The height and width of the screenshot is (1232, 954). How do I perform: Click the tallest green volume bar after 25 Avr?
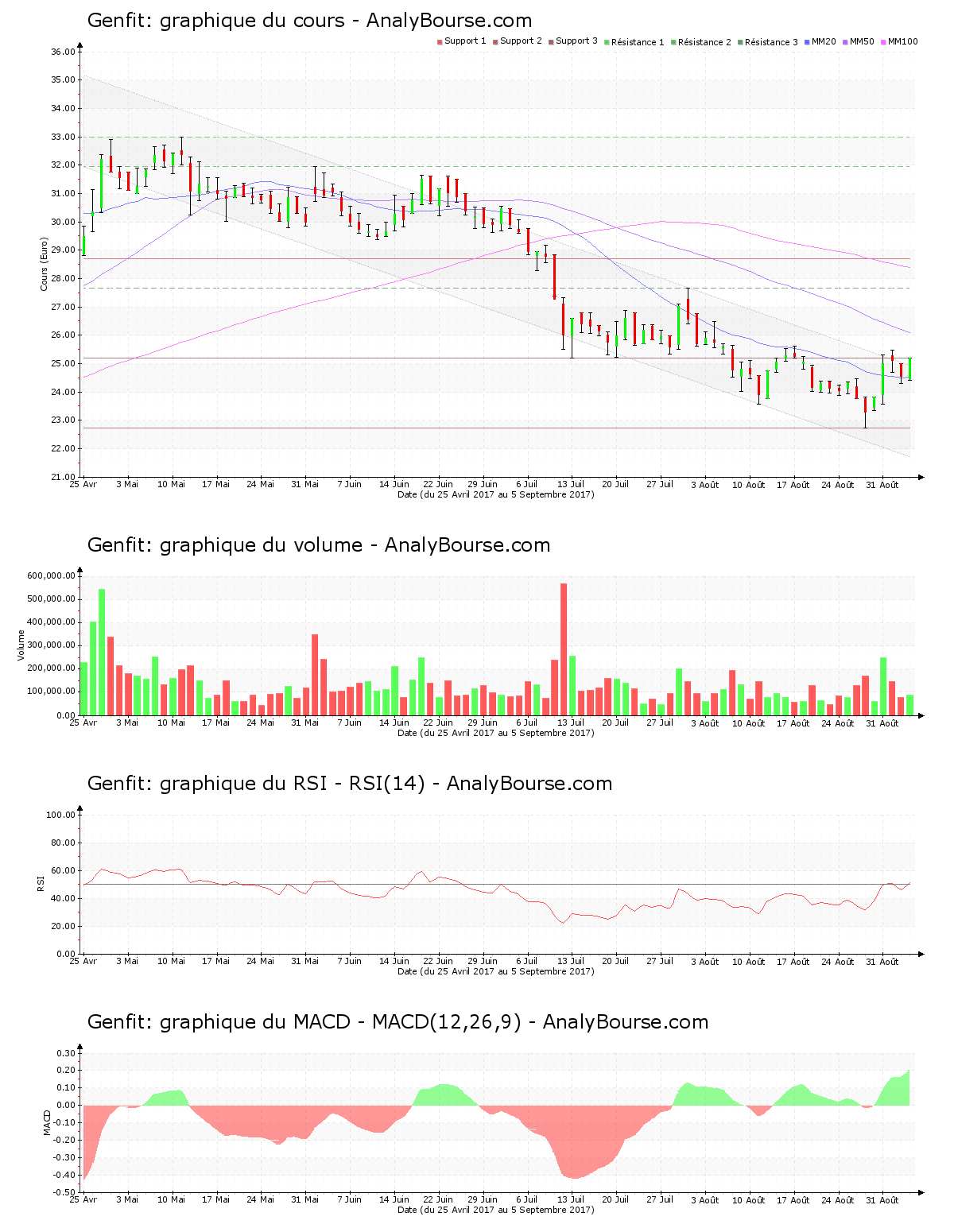[102, 652]
